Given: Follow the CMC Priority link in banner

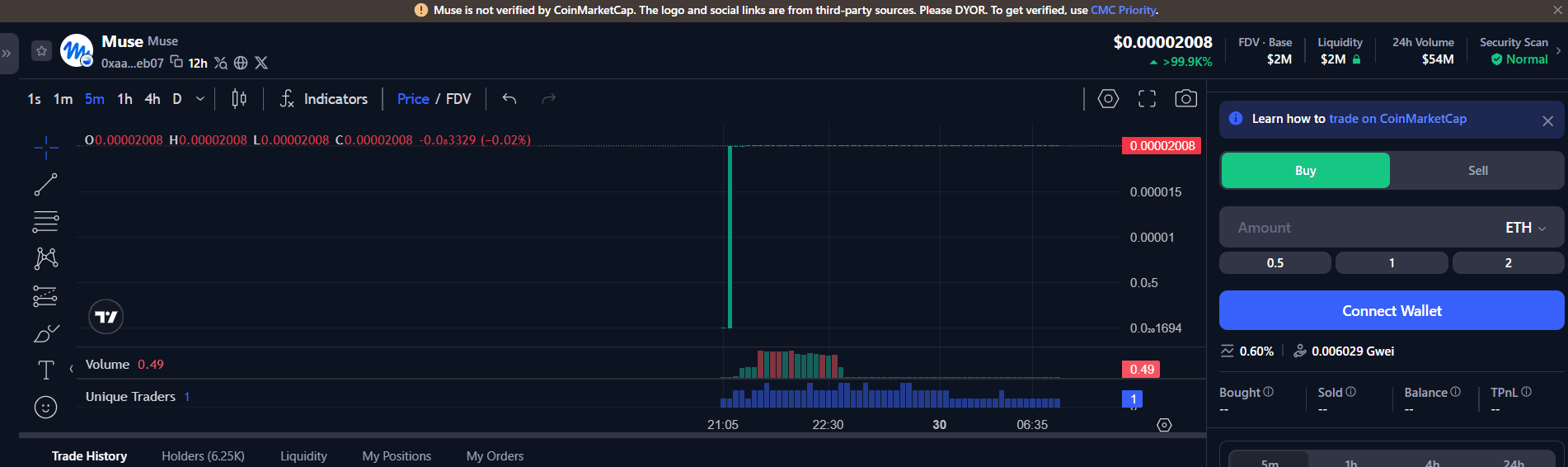Looking at the screenshot, I should point(1123,10).
